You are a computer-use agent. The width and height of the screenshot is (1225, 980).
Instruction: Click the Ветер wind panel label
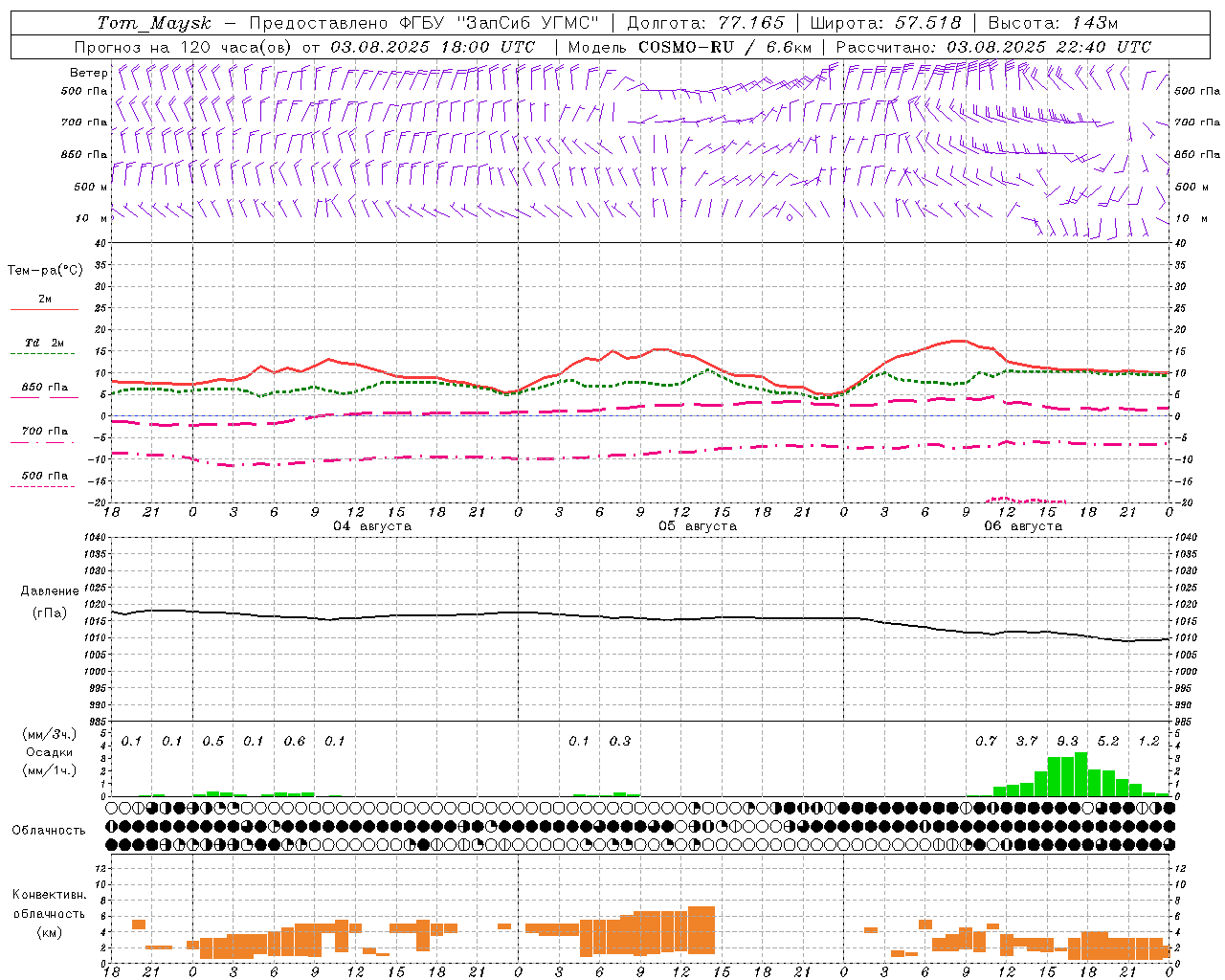tap(89, 73)
